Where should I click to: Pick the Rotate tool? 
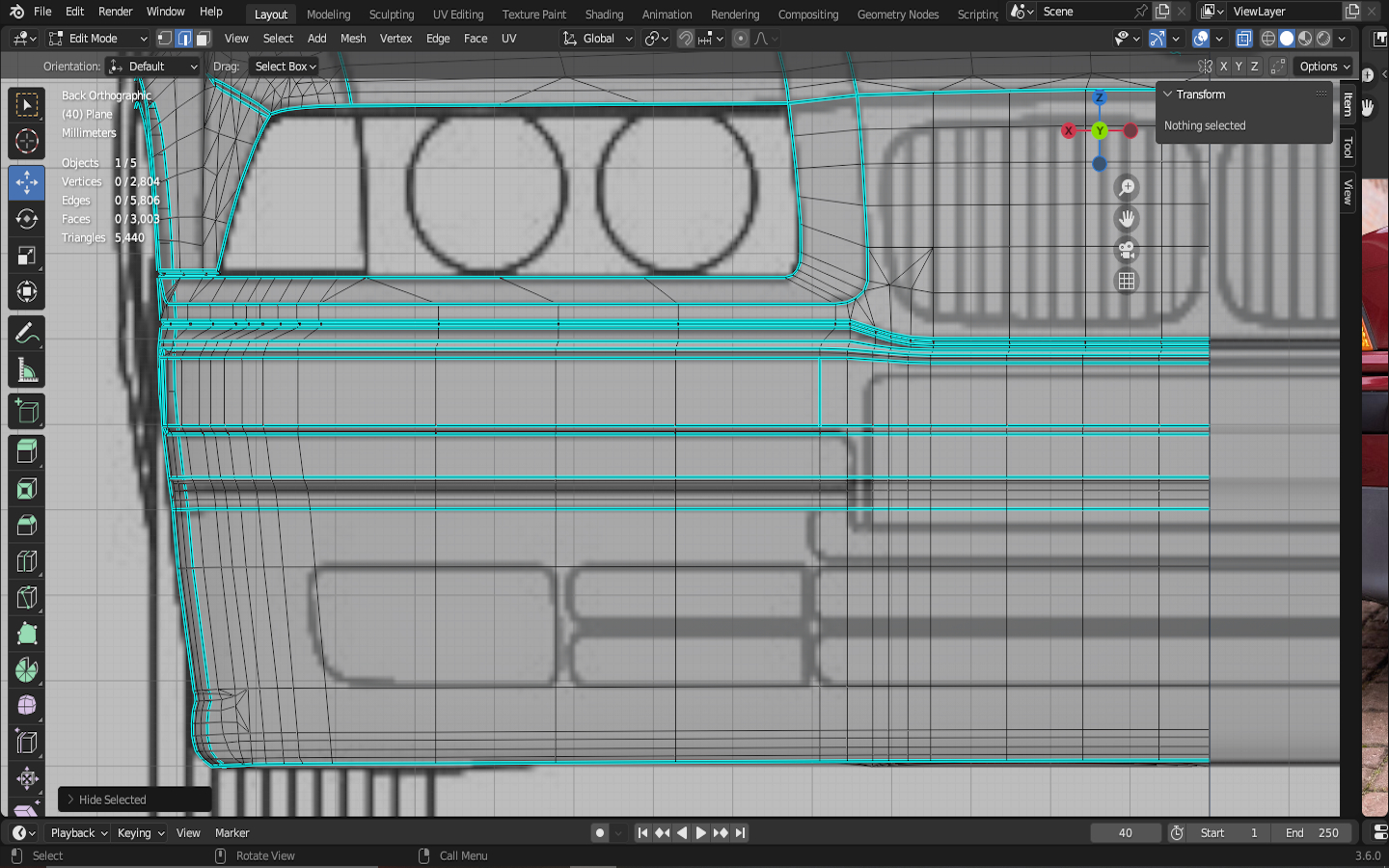pos(27,219)
